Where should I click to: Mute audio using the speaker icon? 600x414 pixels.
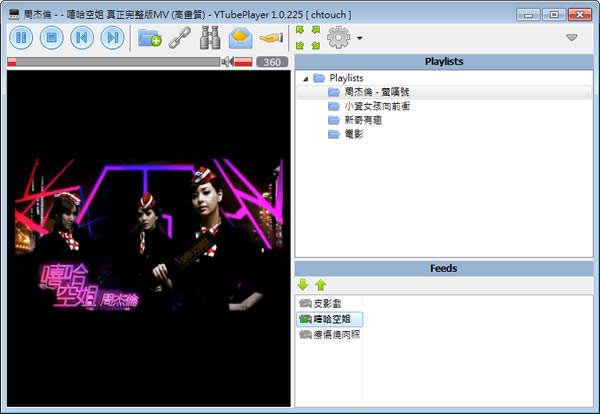tap(228, 62)
